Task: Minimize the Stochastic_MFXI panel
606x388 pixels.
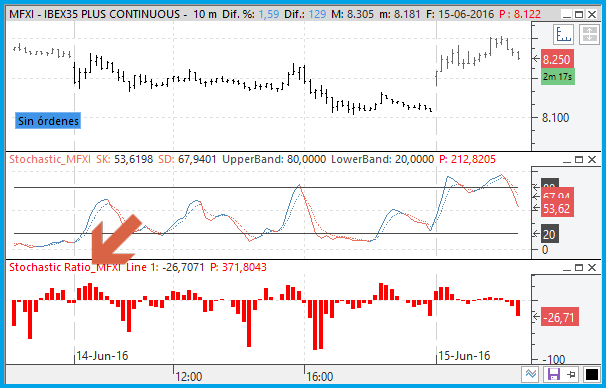Action: [567, 160]
